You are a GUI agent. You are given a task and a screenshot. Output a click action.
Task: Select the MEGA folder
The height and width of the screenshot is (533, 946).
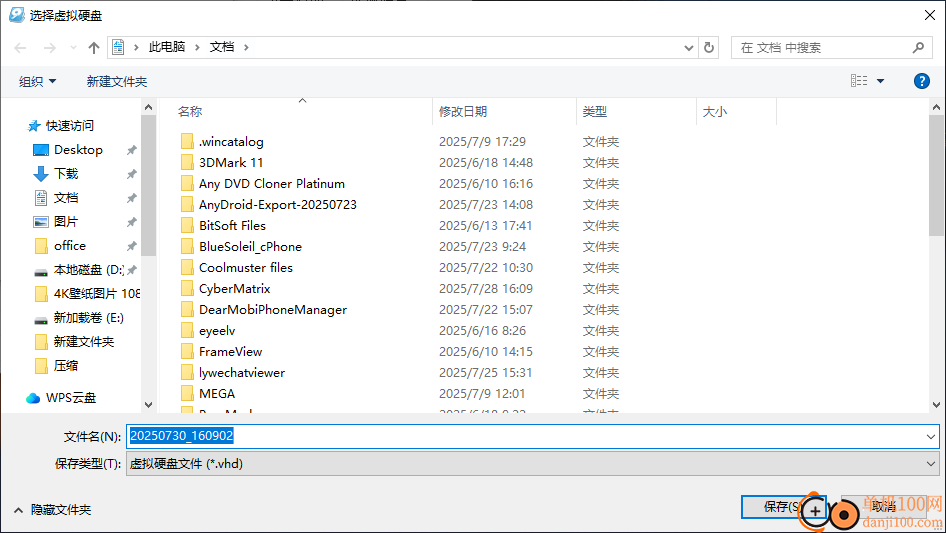coord(217,394)
